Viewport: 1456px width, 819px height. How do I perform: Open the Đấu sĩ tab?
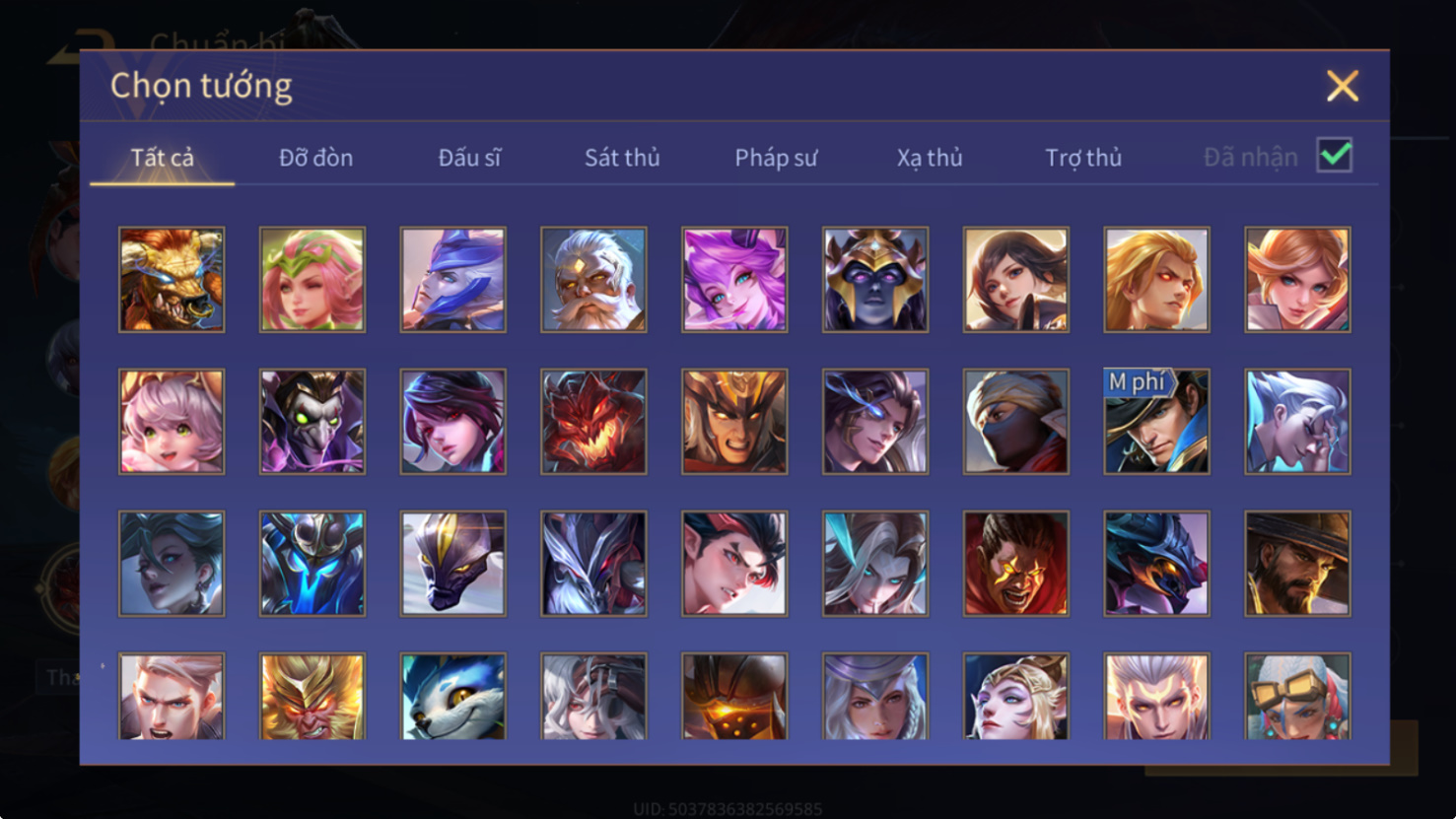469,158
